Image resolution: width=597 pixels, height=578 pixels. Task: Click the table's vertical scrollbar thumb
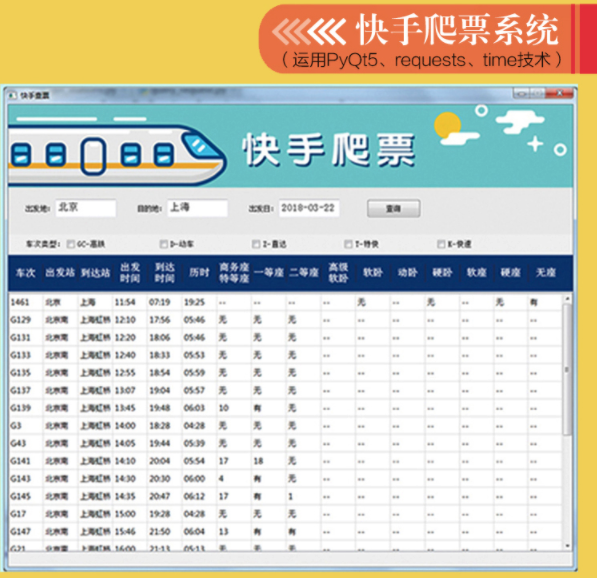click(x=567, y=369)
